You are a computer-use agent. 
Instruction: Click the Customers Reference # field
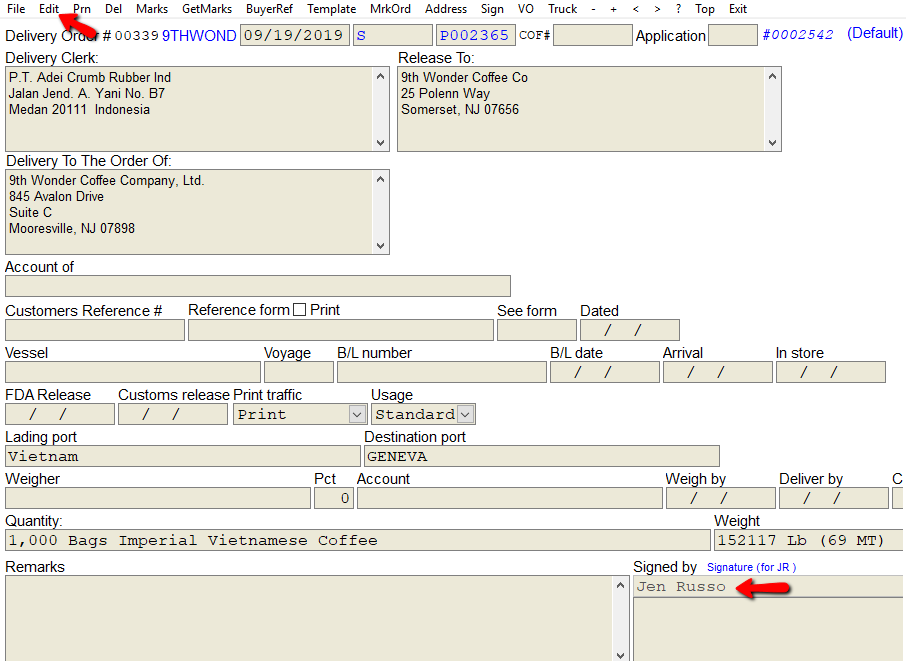(95, 330)
